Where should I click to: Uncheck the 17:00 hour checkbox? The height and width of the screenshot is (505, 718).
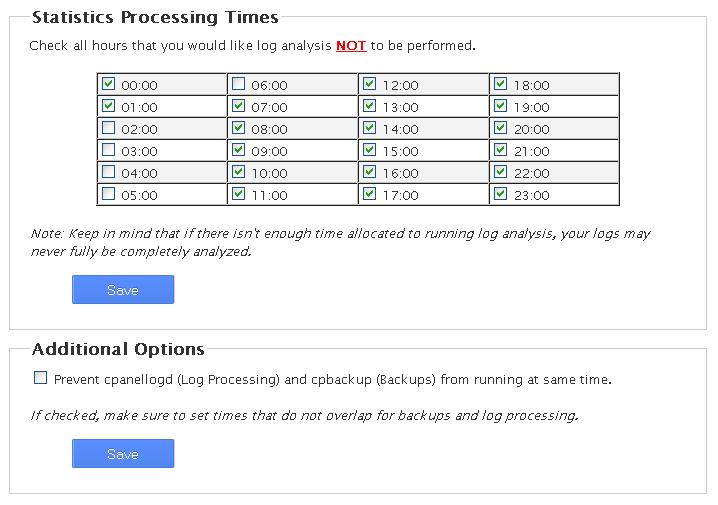pos(369,194)
